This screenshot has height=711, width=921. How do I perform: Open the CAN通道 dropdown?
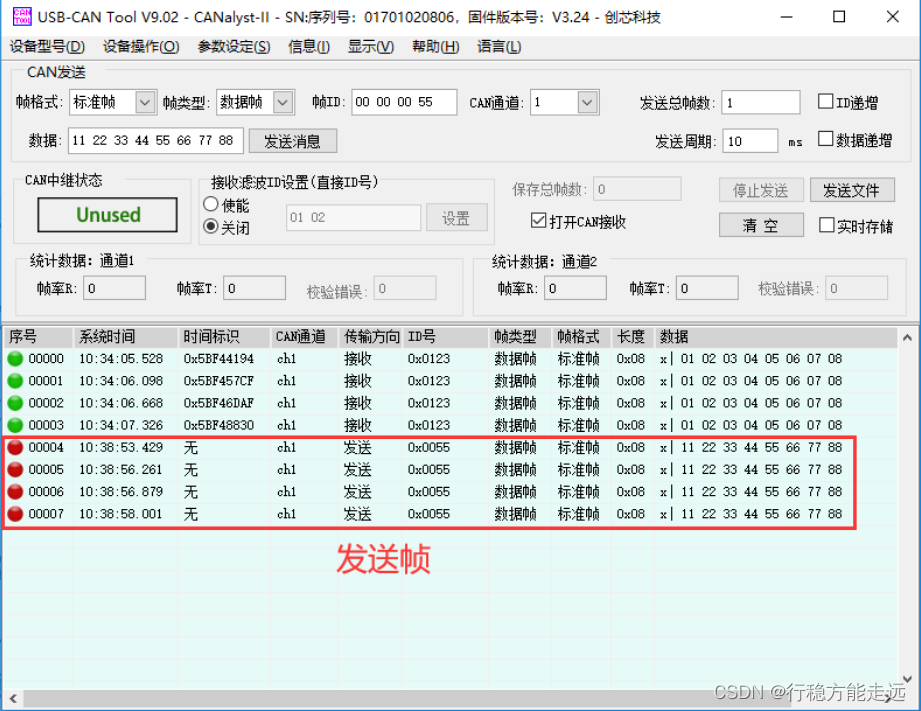point(587,102)
